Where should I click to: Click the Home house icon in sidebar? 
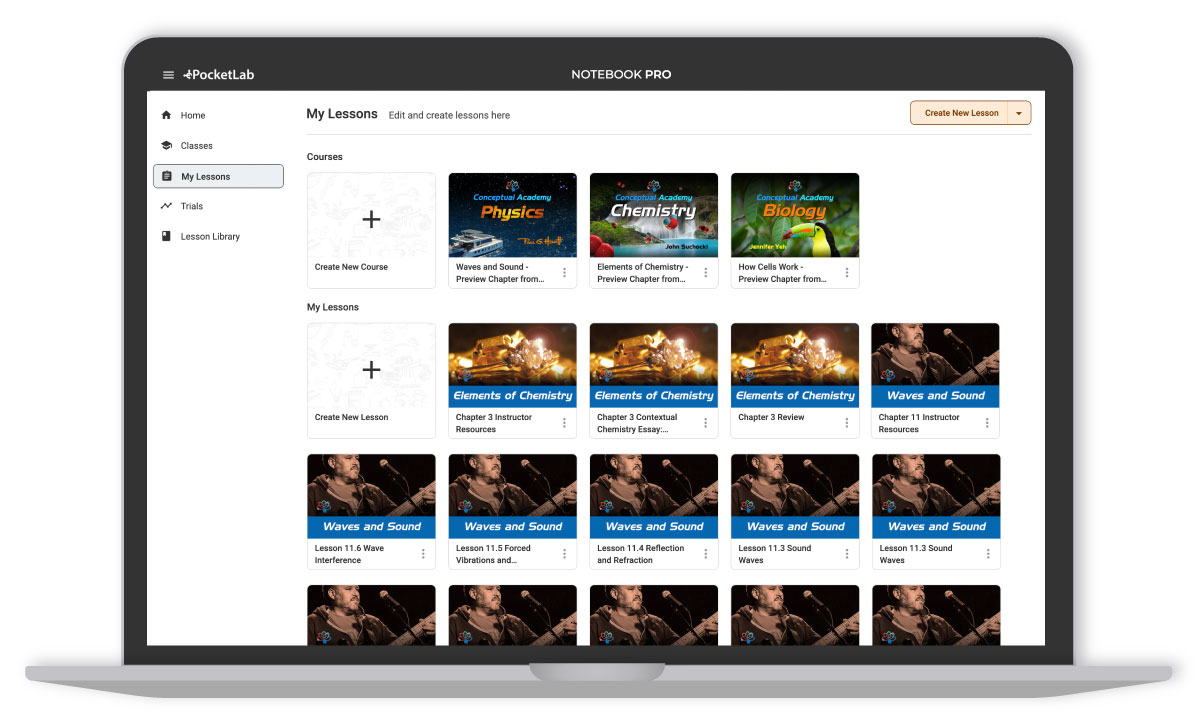tap(166, 116)
